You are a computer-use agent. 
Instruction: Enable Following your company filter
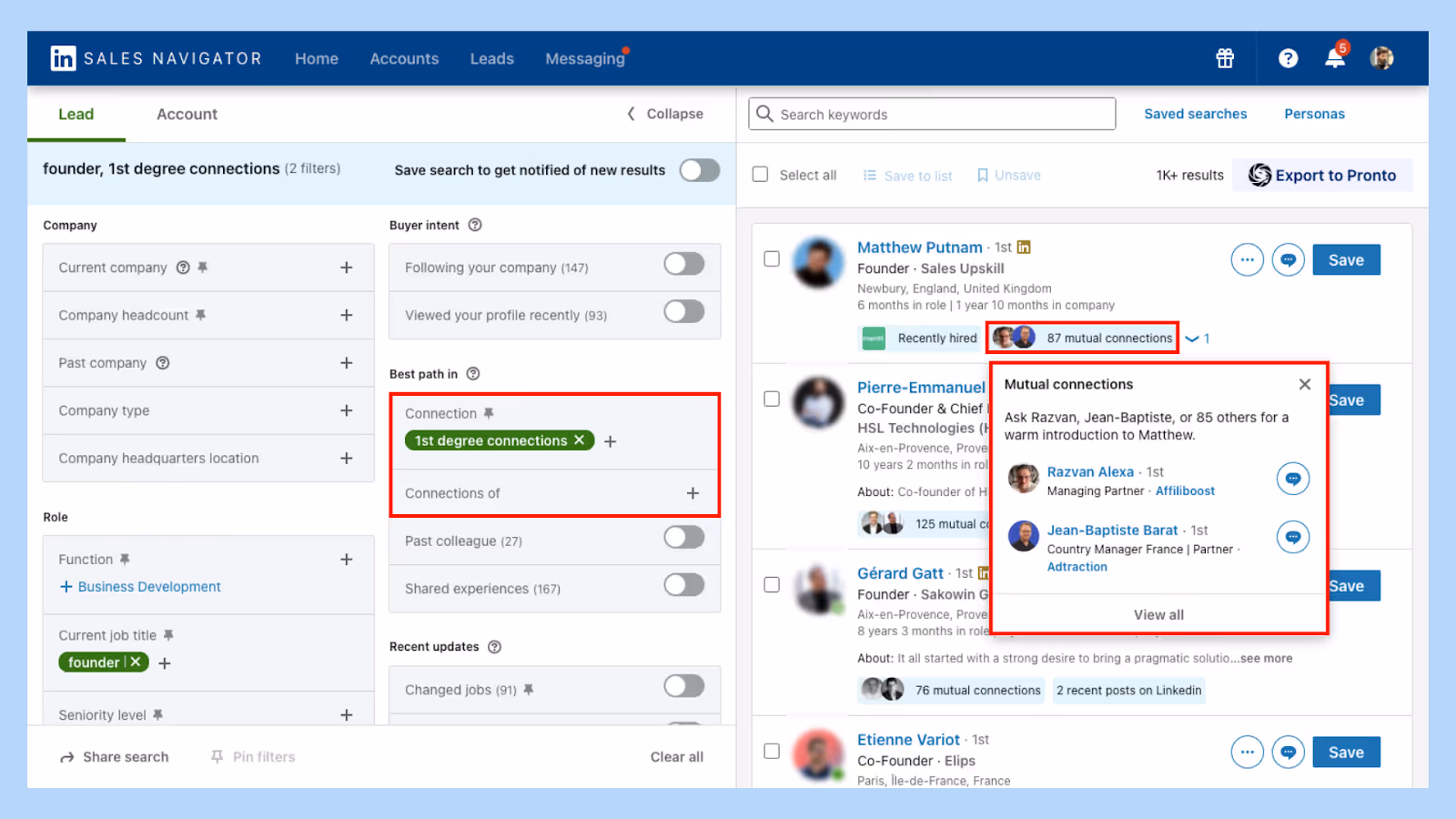coord(684,264)
